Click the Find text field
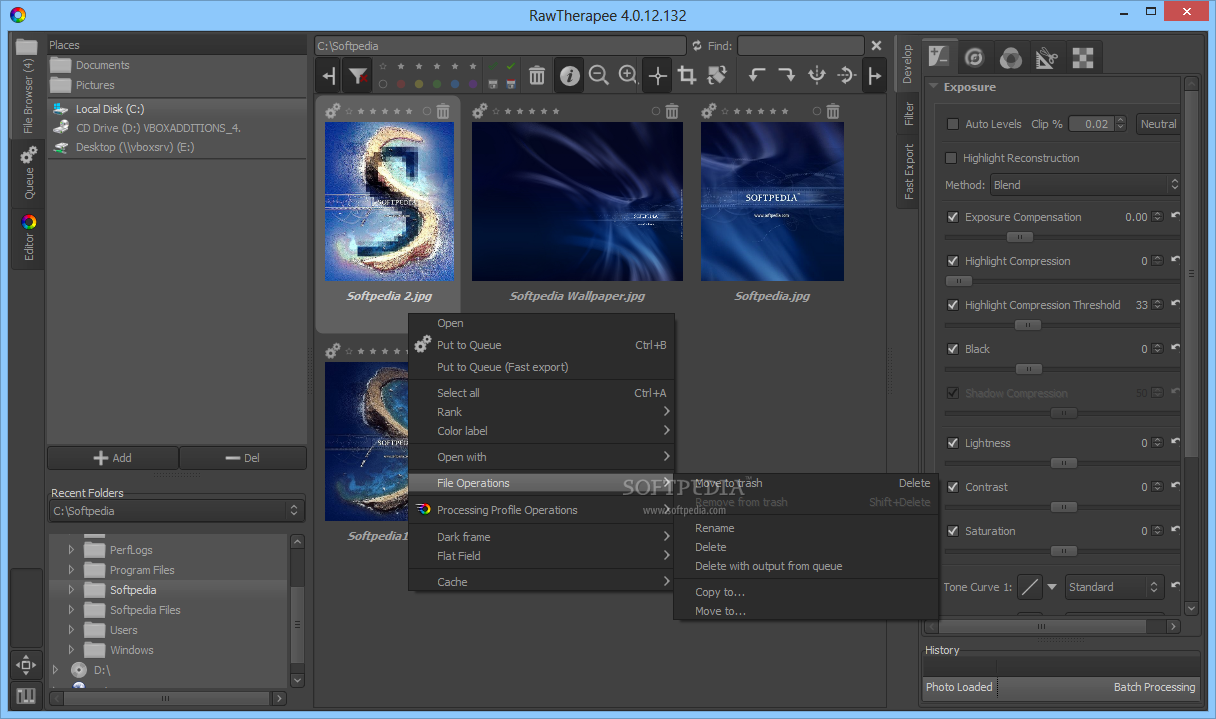Image resolution: width=1216 pixels, height=719 pixels. pyautogui.click(x=801, y=45)
